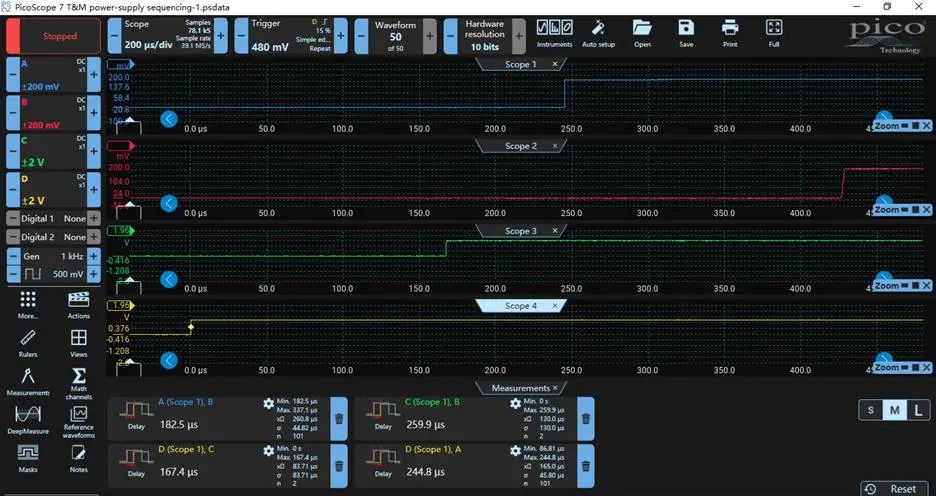The image size is (936, 496).
Task: Increase the generator 500 mV amplitude
Action: point(94,274)
